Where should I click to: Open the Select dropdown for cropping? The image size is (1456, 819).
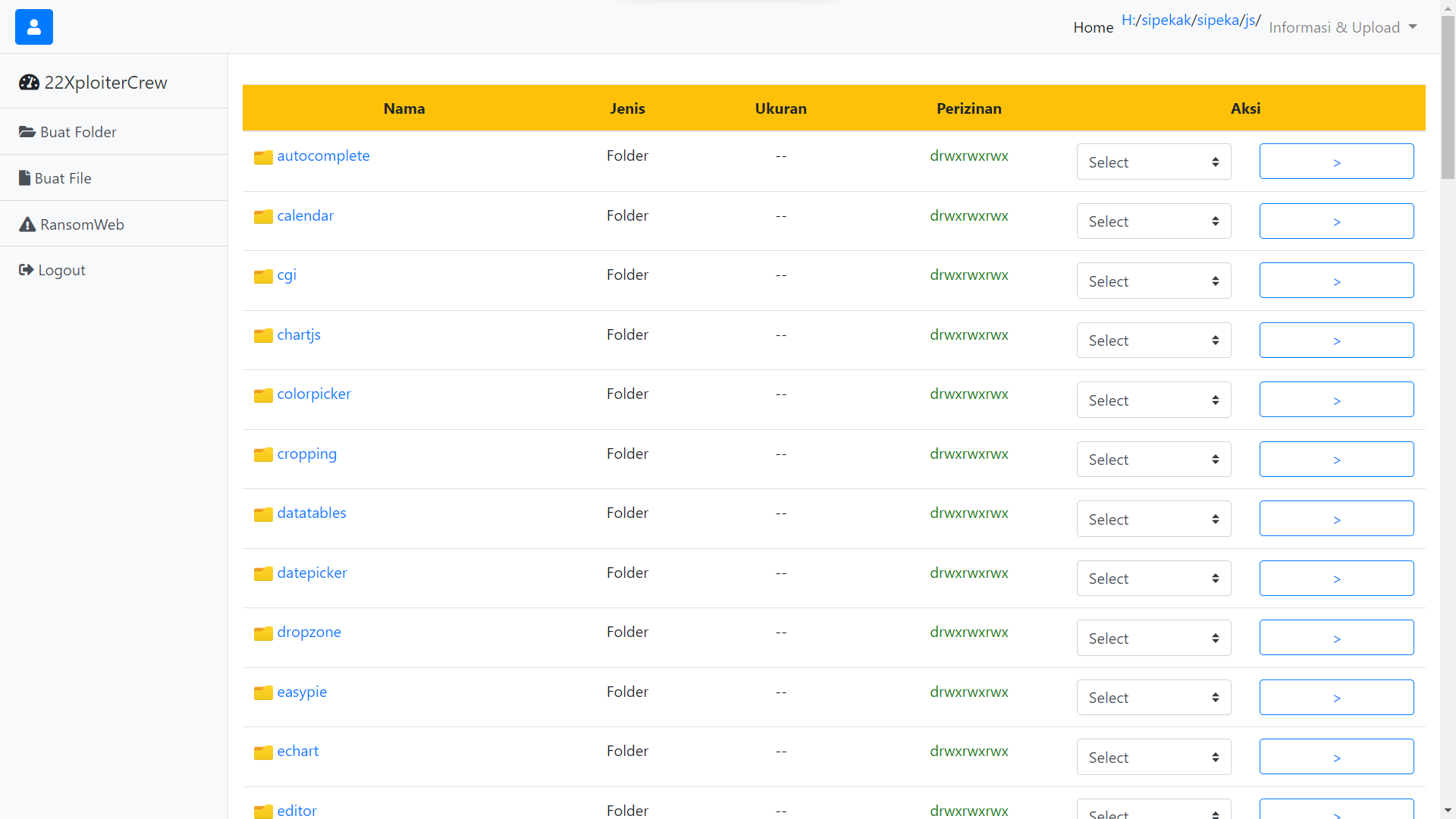[x=1153, y=460]
